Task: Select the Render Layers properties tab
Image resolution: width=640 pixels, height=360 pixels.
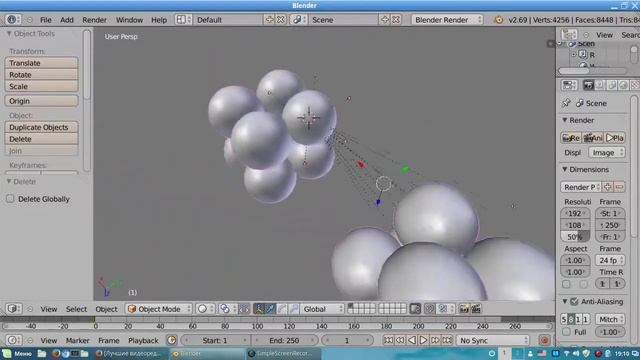Action: click(600, 85)
